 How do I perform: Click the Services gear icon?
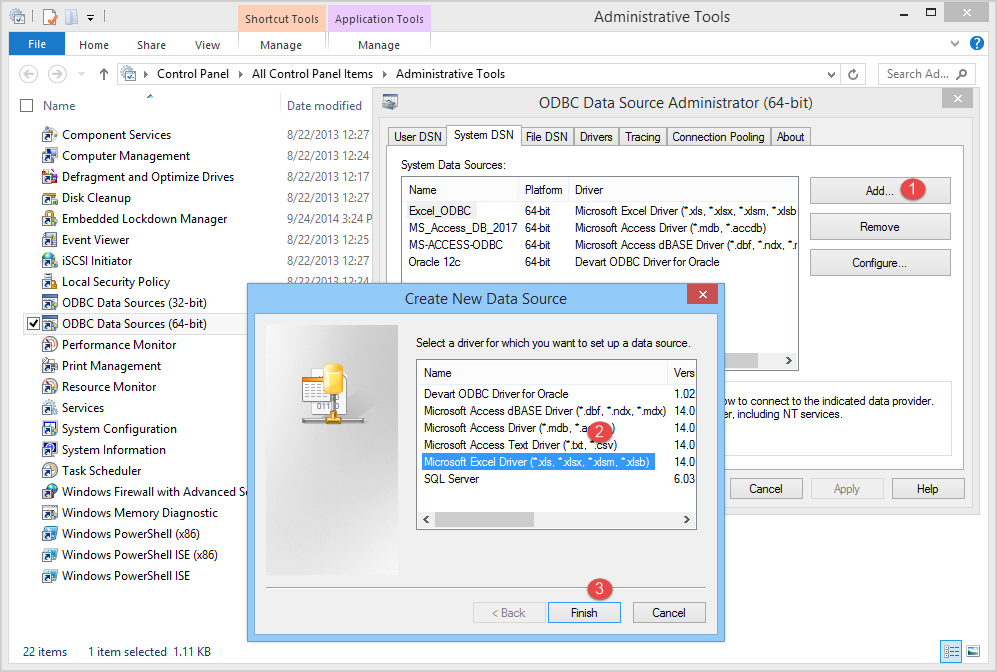50,408
